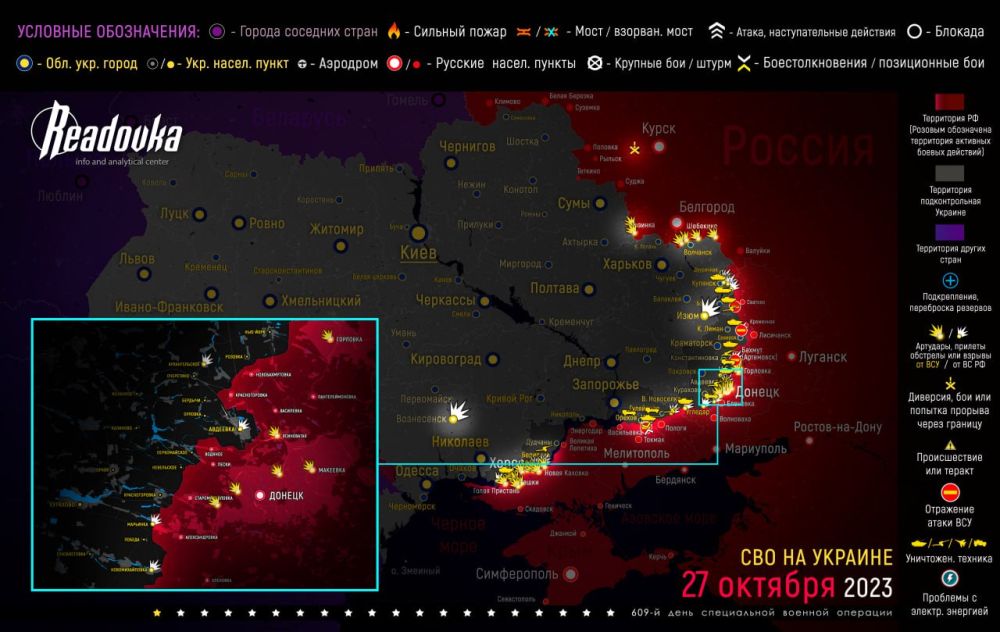Click the purple Территория других стран swatch

[x=950, y=232]
